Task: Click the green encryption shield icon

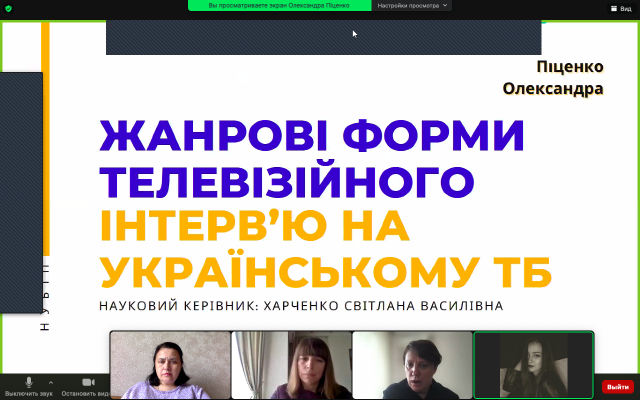Action: pyautogui.click(x=8, y=8)
